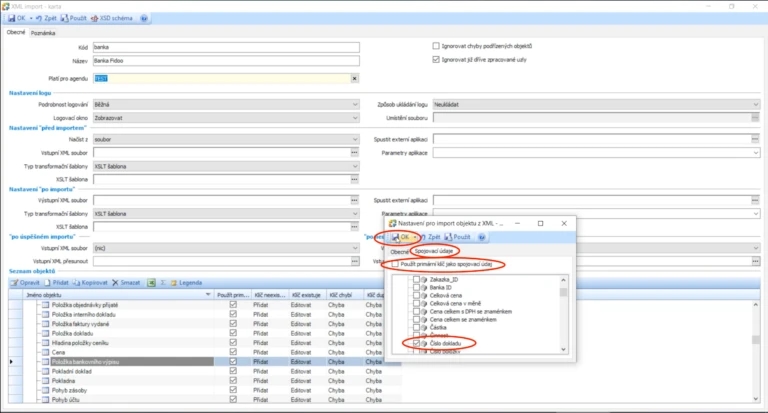
Task: Toggle Použít prim. checkbox for Položka dokladu row
Action: click(x=233, y=333)
